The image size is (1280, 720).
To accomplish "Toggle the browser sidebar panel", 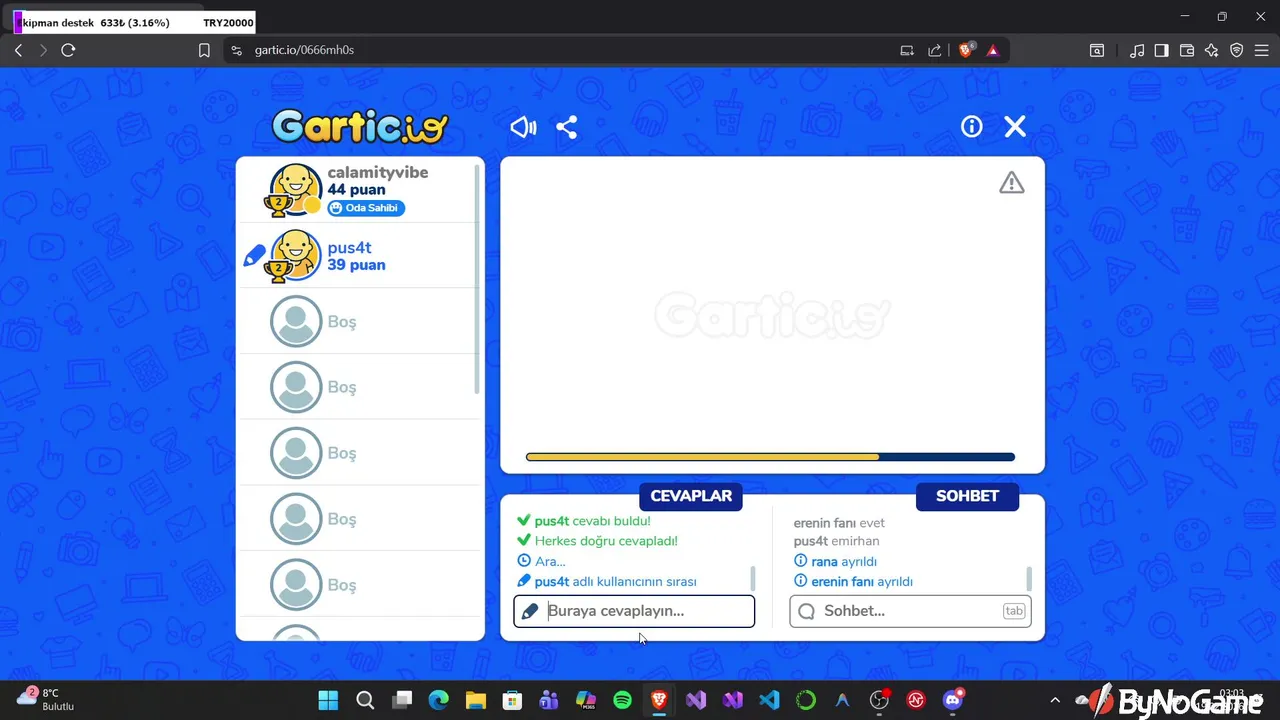I will tap(1162, 50).
